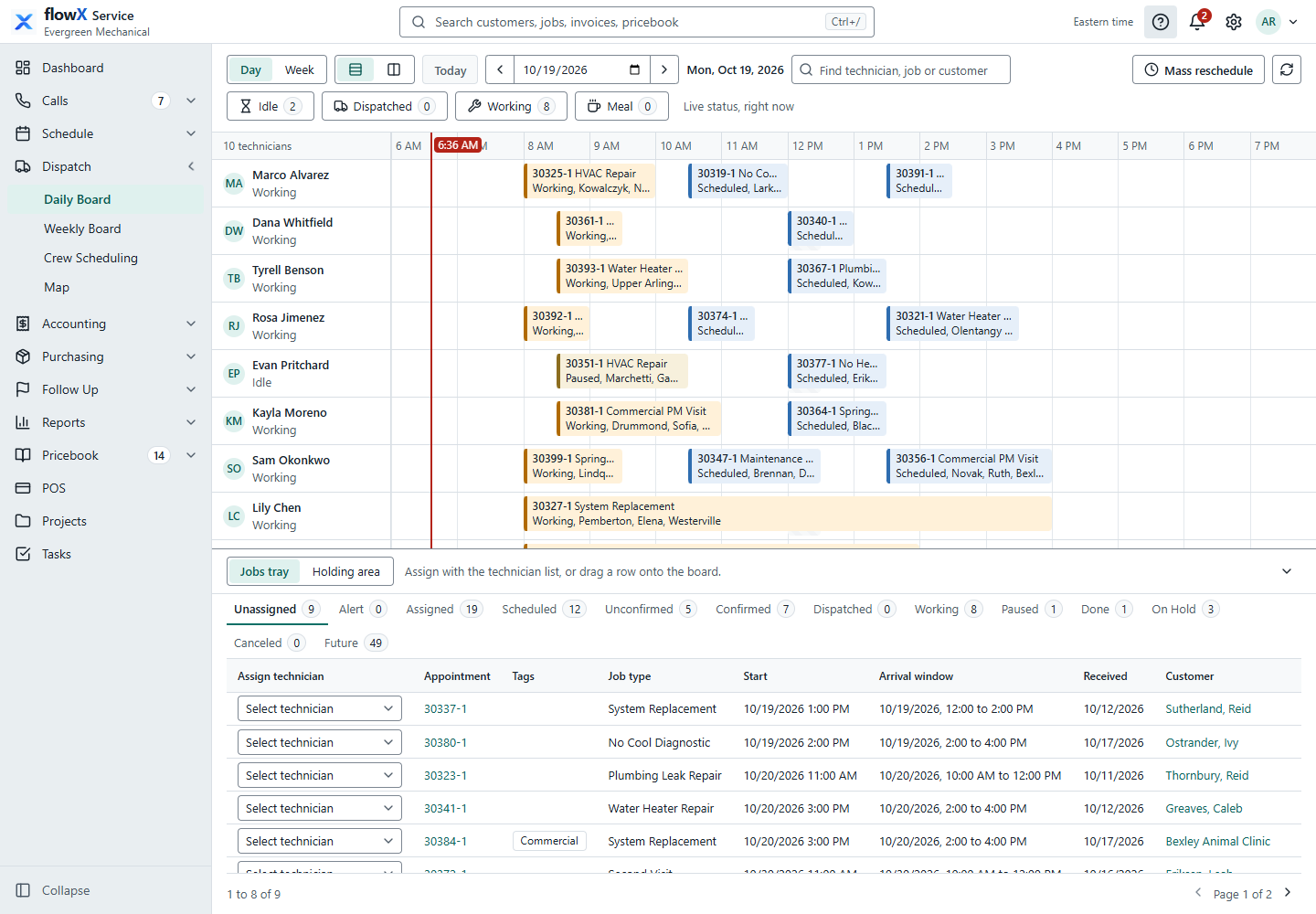Go to next day arrow
Viewport: 1316px width, 914px height.
(x=664, y=69)
